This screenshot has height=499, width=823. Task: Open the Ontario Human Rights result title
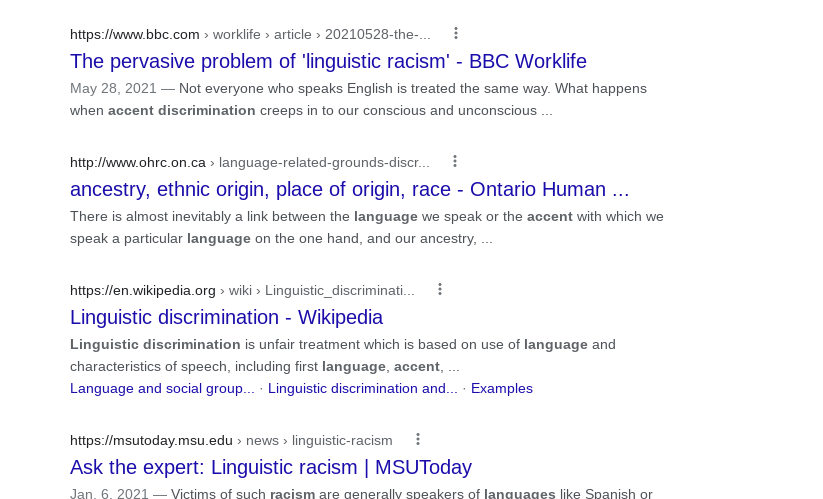[x=349, y=189]
